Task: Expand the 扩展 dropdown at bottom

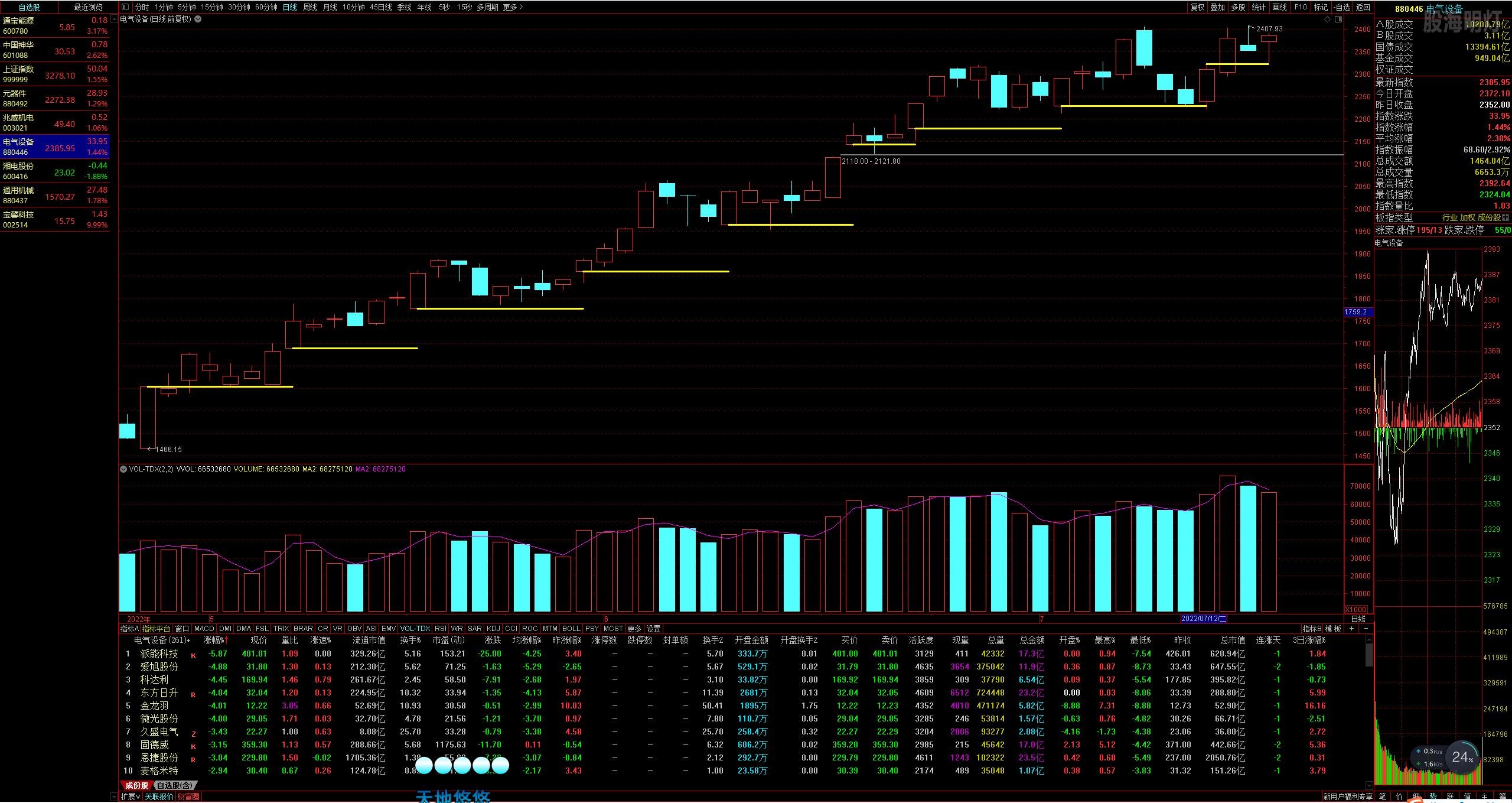Action: (131, 797)
